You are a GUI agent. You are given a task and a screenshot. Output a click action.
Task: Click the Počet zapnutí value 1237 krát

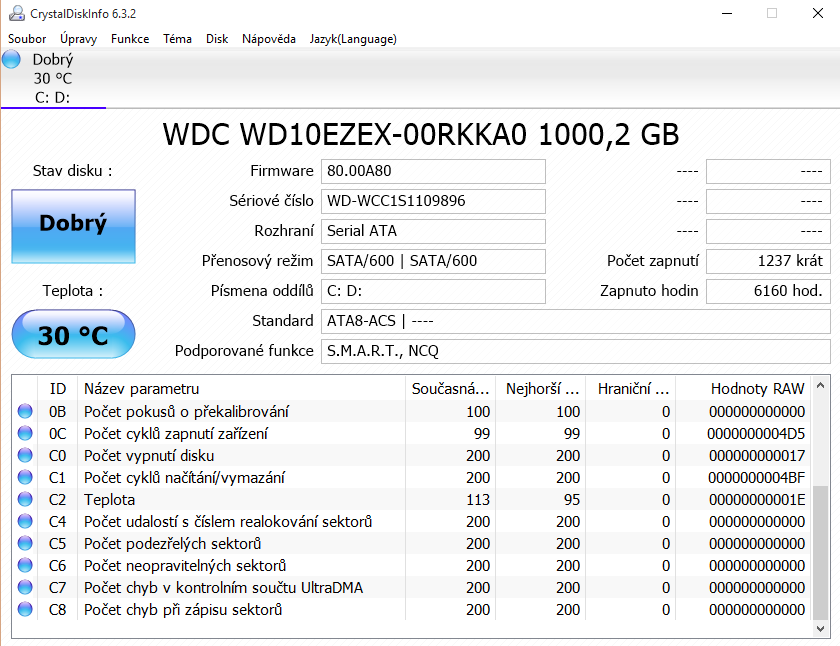(x=768, y=261)
